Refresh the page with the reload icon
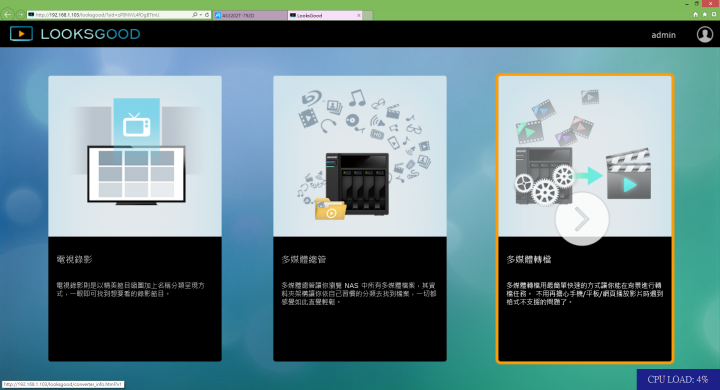 pos(207,15)
